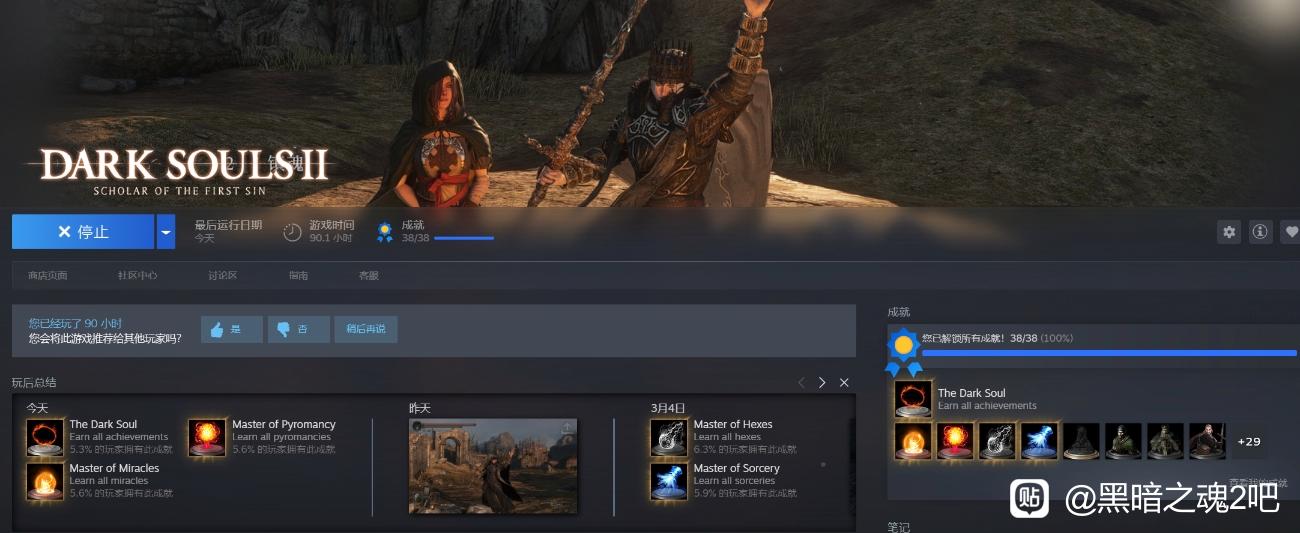Viewport: 1300px width, 533px height.
Task: Open the 客服 tab
Action: click(369, 276)
